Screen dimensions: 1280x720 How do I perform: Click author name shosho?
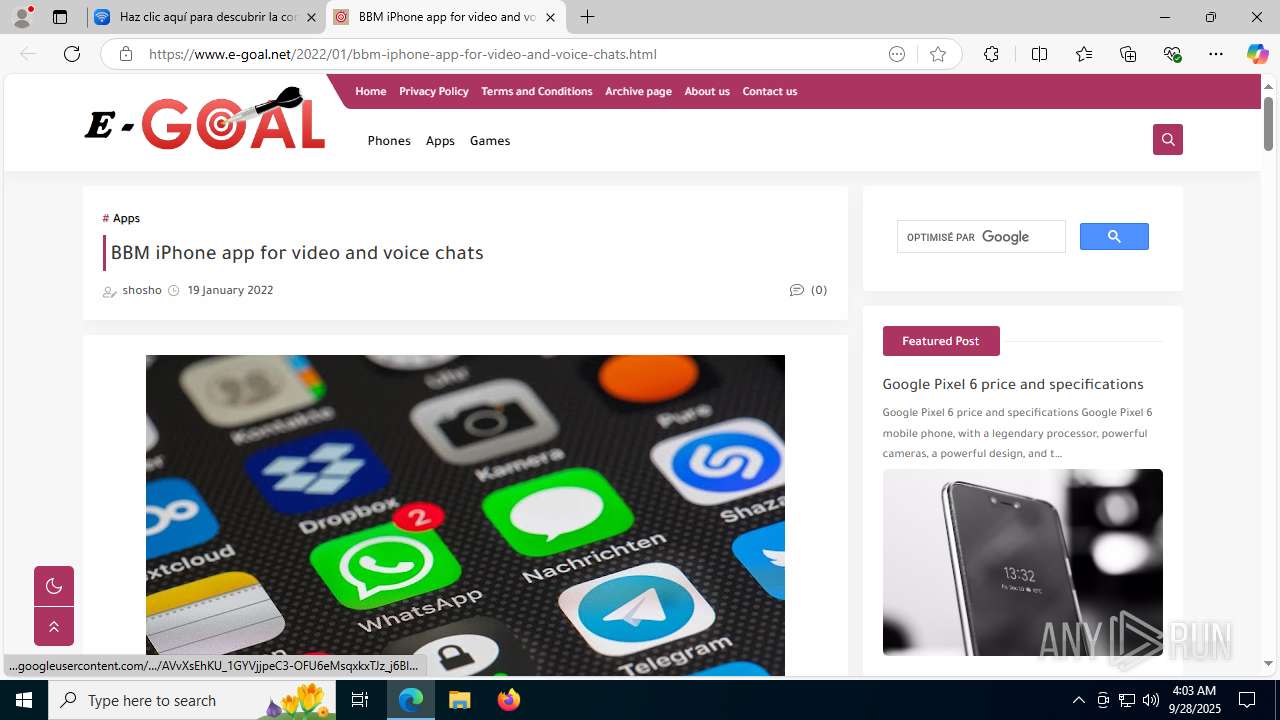tap(141, 290)
